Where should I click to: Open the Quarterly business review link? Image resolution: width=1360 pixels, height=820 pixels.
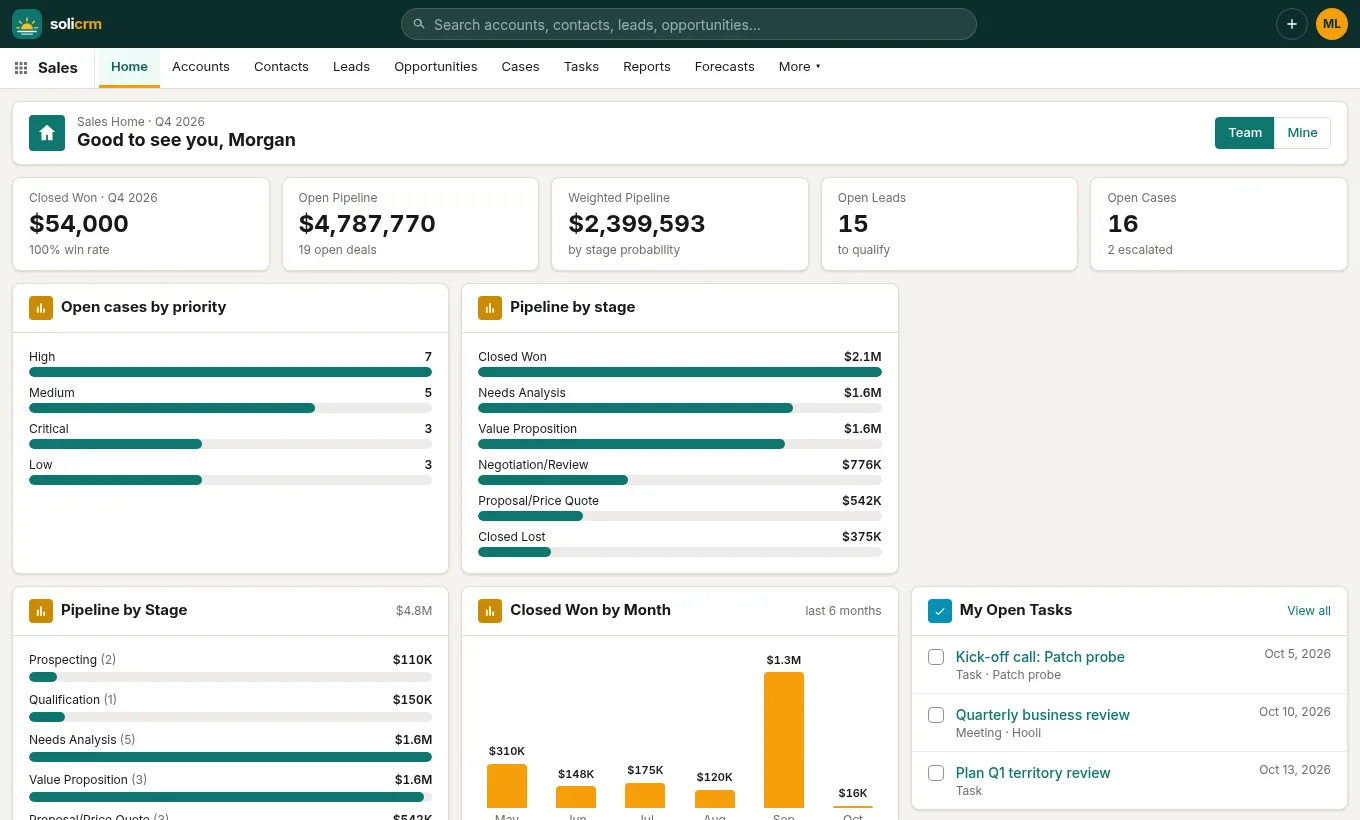click(1043, 715)
